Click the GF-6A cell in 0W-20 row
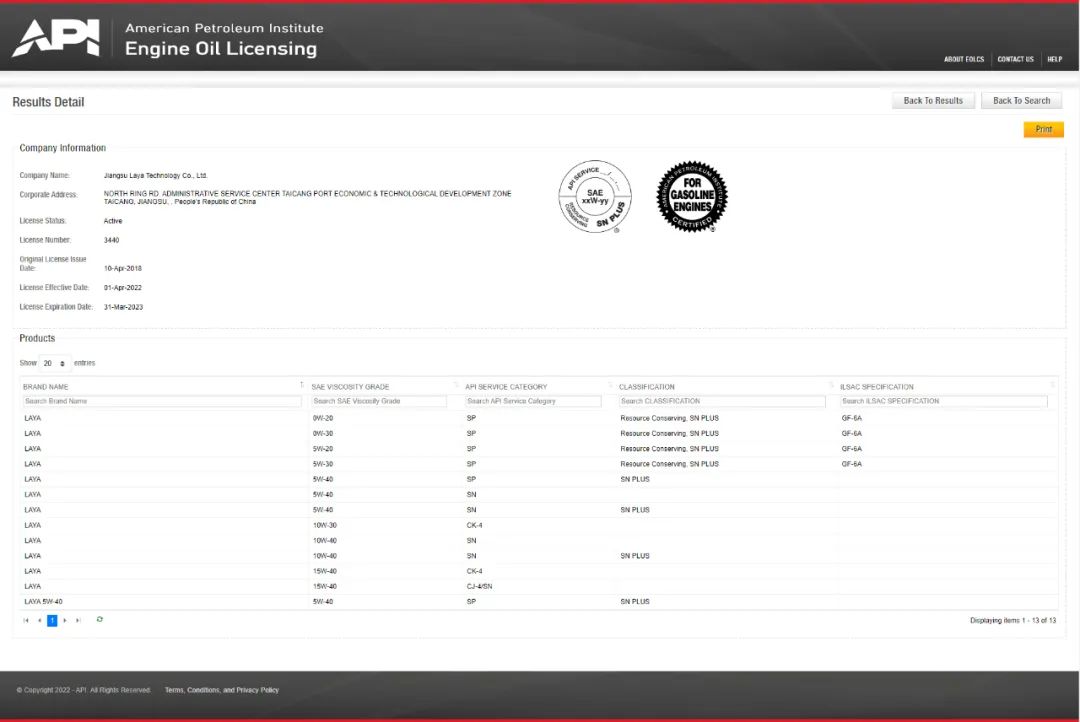 [x=851, y=418]
